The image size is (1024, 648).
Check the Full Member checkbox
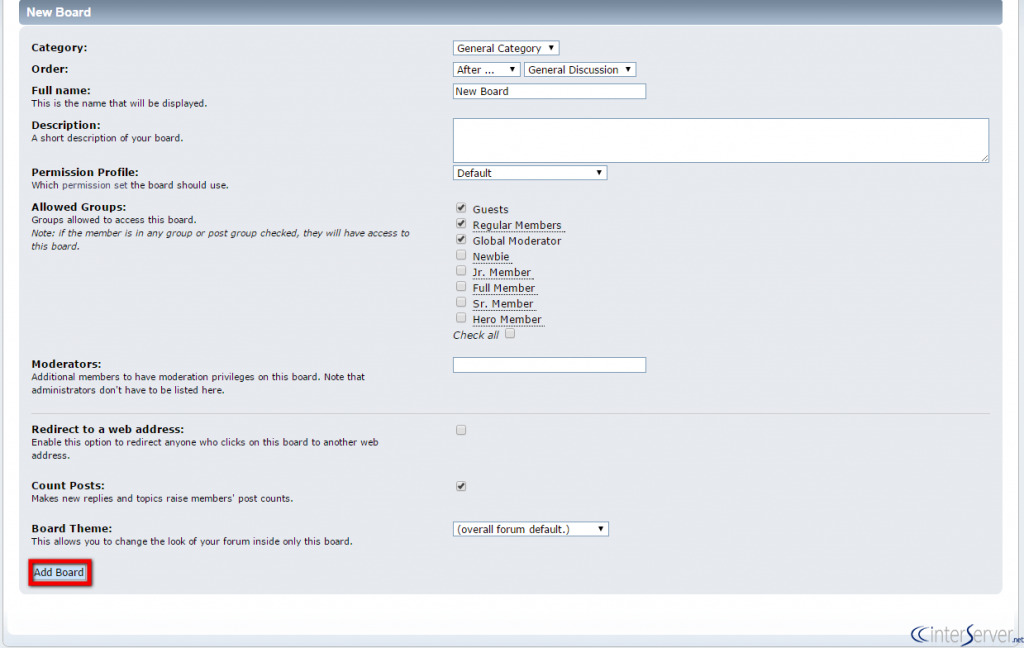[x=461, y=287]
